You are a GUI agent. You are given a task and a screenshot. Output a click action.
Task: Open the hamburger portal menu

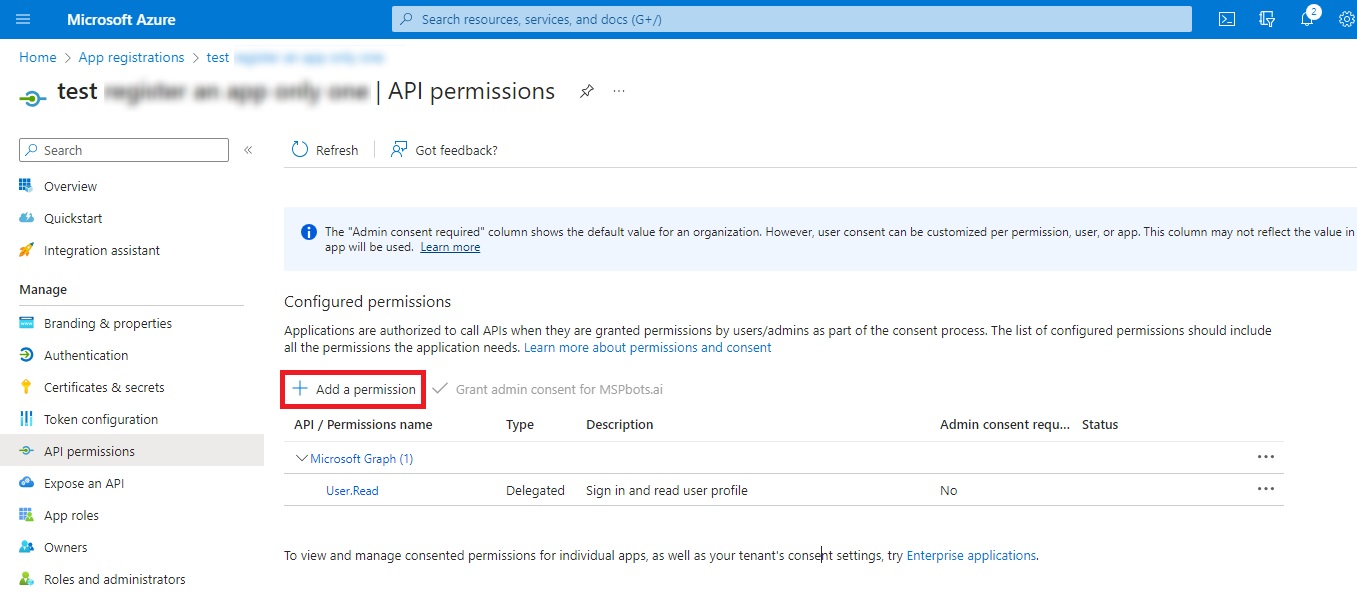click(x=23, y=18)
